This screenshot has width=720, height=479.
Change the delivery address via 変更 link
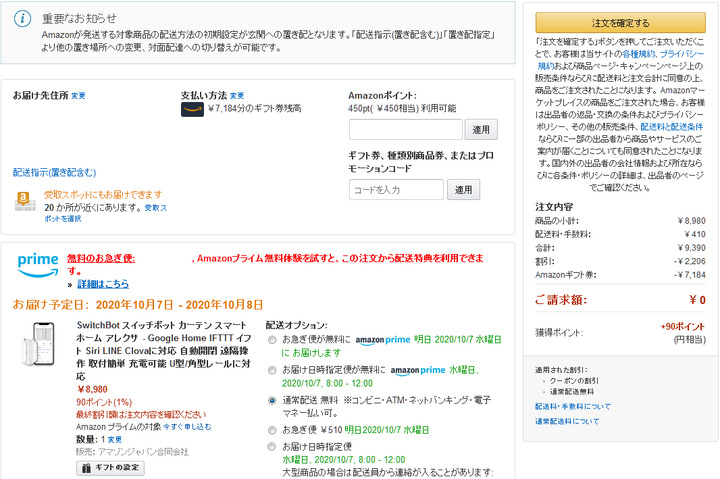coord(78,96)
